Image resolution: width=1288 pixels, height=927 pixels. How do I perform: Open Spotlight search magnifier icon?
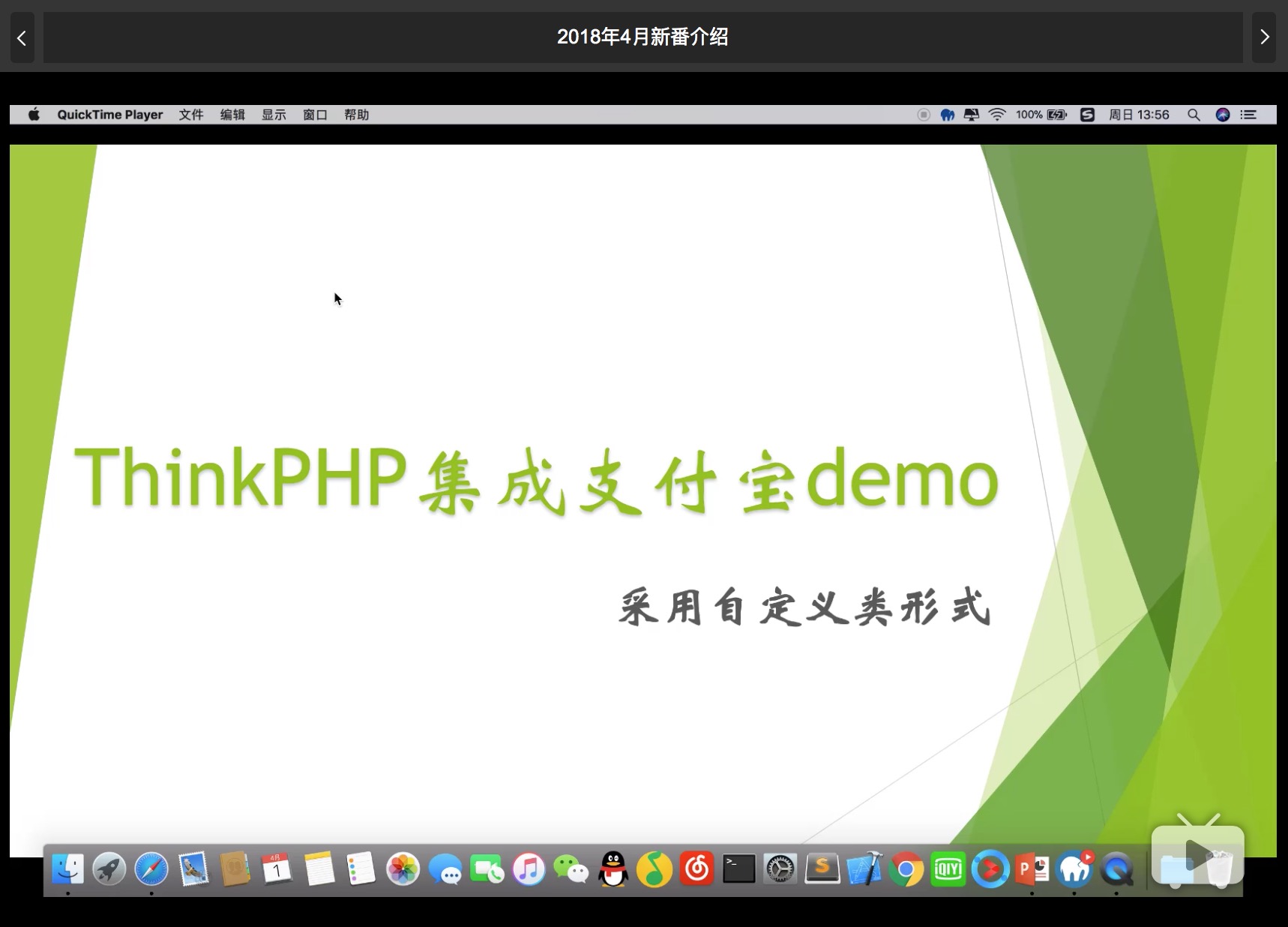pyautogui.click(x=1194, y=115)
